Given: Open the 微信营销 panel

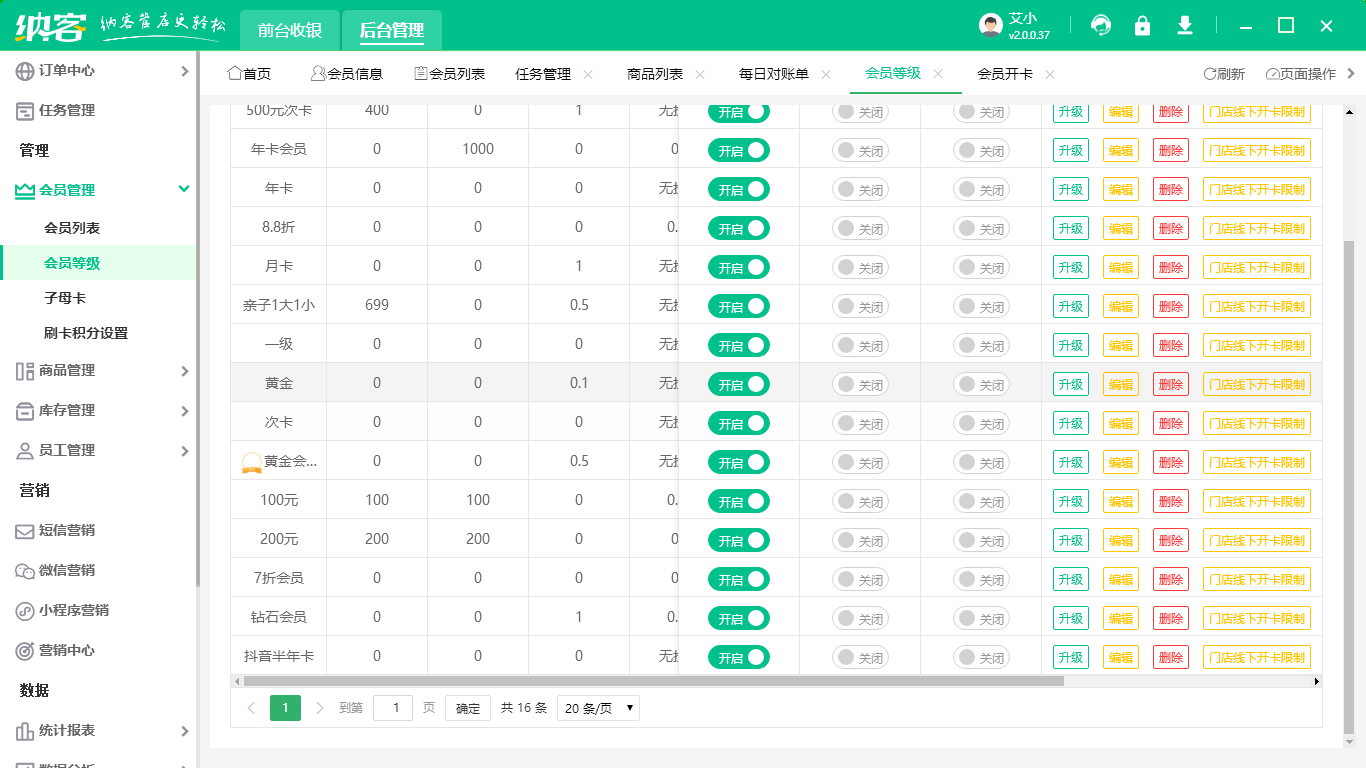Looking at the screenshot, I should coord(60,571).
